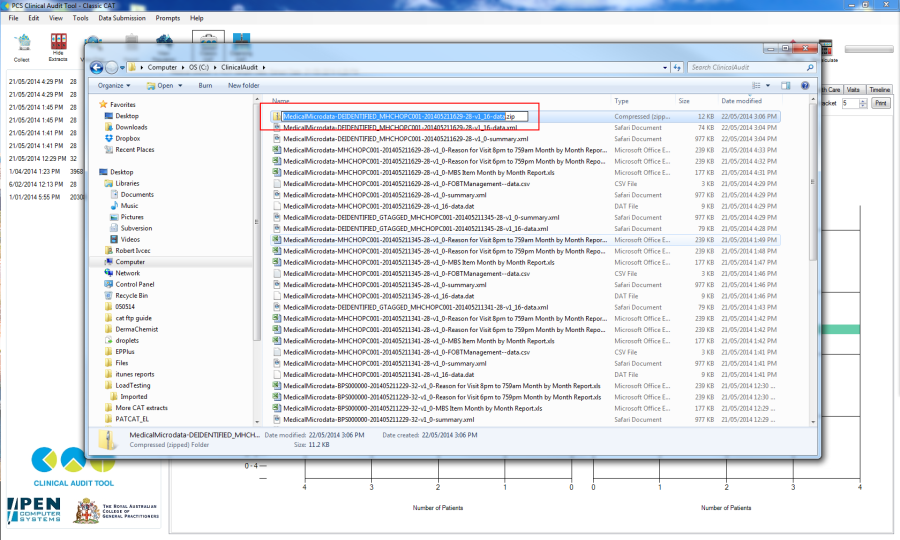Refresh the folder view in address bar
This screenshot has width=900, height=540.
[x=677, y=68]
